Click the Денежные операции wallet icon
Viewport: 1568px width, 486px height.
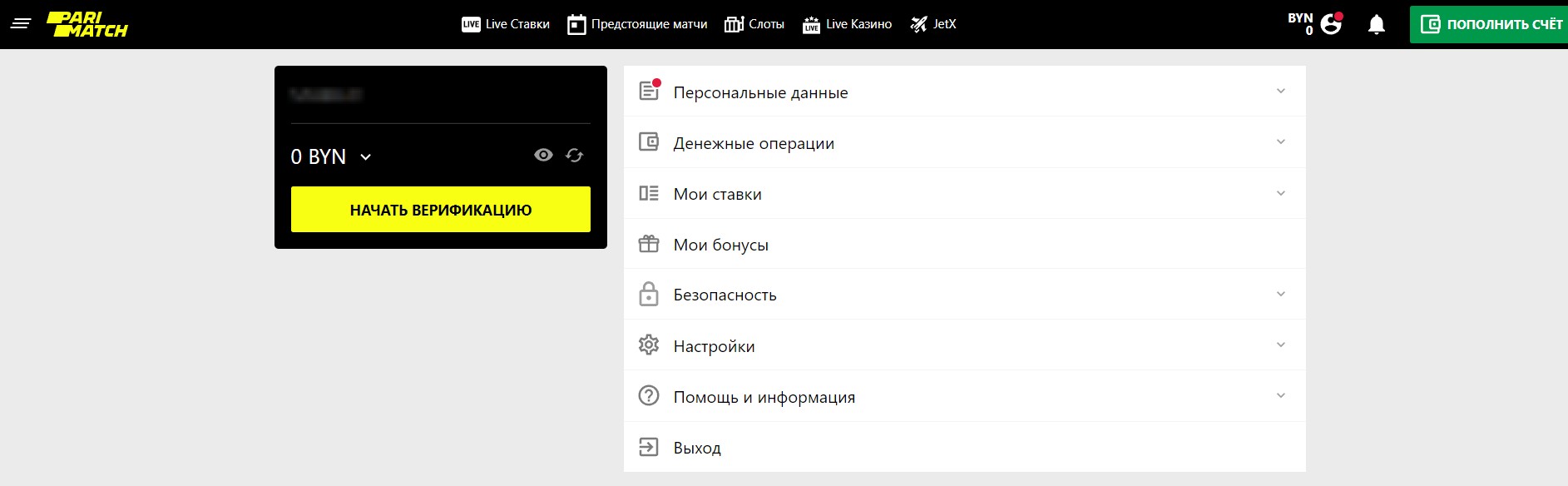tap(649, 142)
